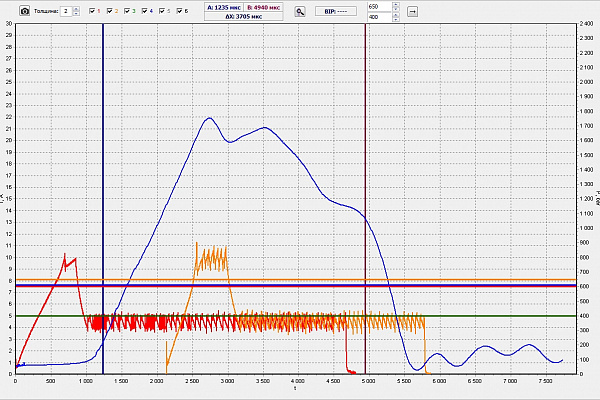Click the BIP readout button
This screenshot has width=600, height=400.
(x=336, y=11)
